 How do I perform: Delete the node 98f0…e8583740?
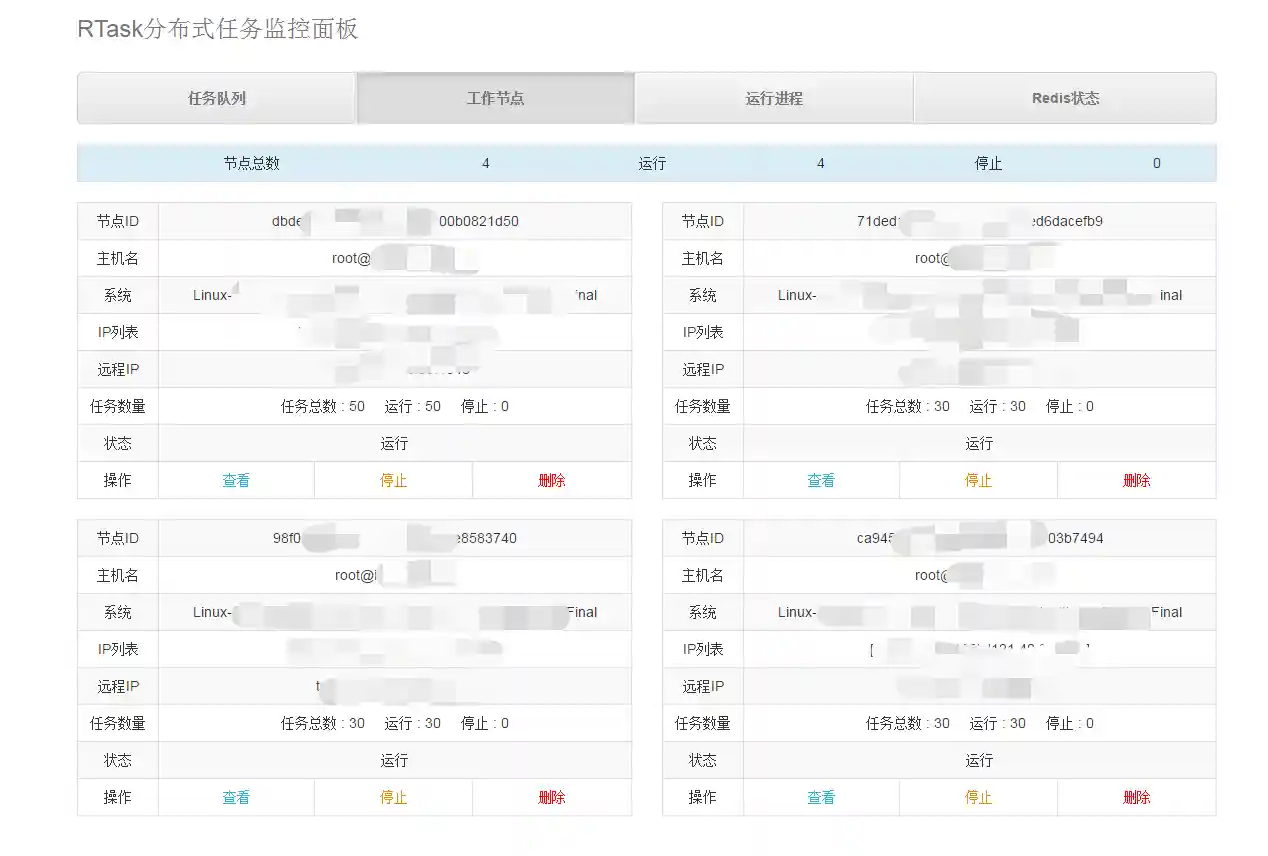pyautogui.click(x=552, y=797)
